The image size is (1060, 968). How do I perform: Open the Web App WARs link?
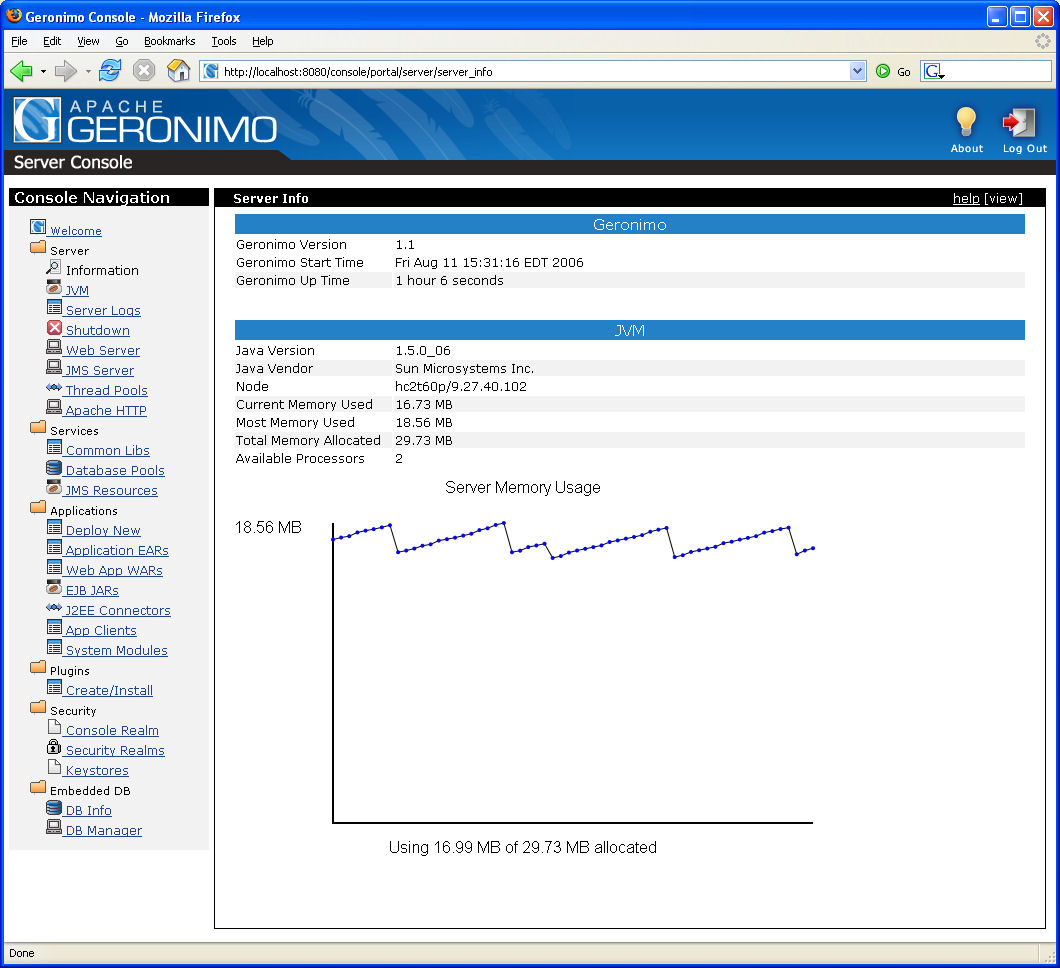click(x=114, y=571)
